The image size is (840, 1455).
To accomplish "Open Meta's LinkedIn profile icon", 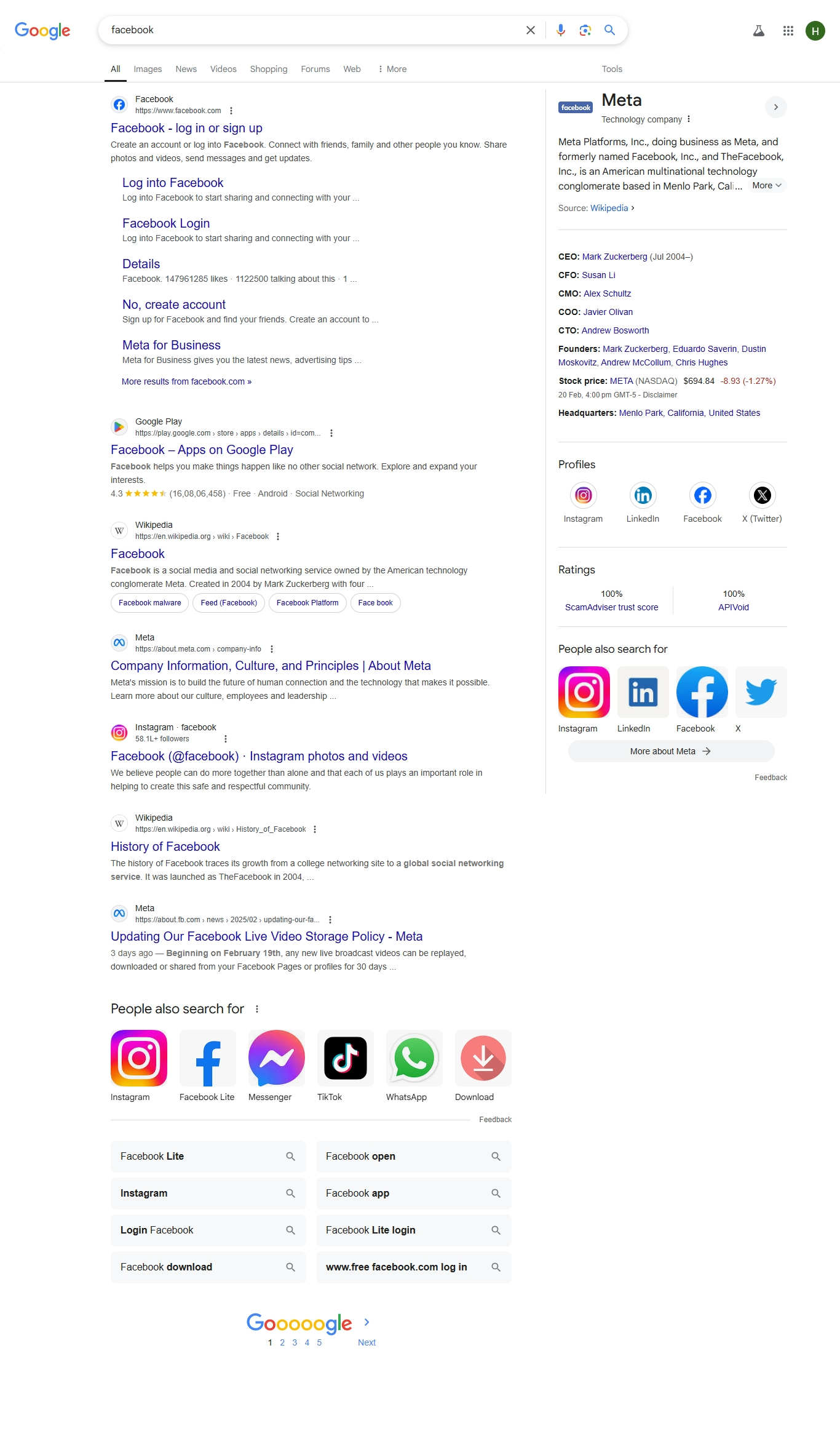I will coord(643,495).
